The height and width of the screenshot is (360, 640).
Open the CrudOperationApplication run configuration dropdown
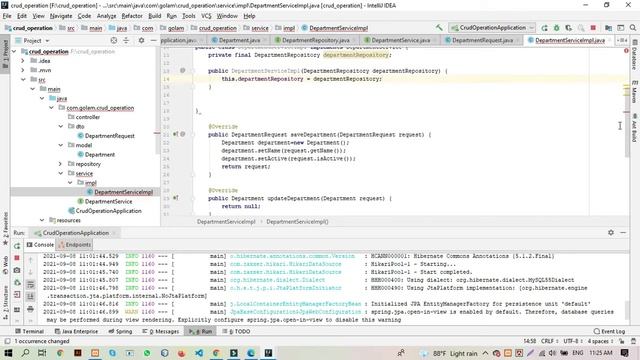pos(492,28)
